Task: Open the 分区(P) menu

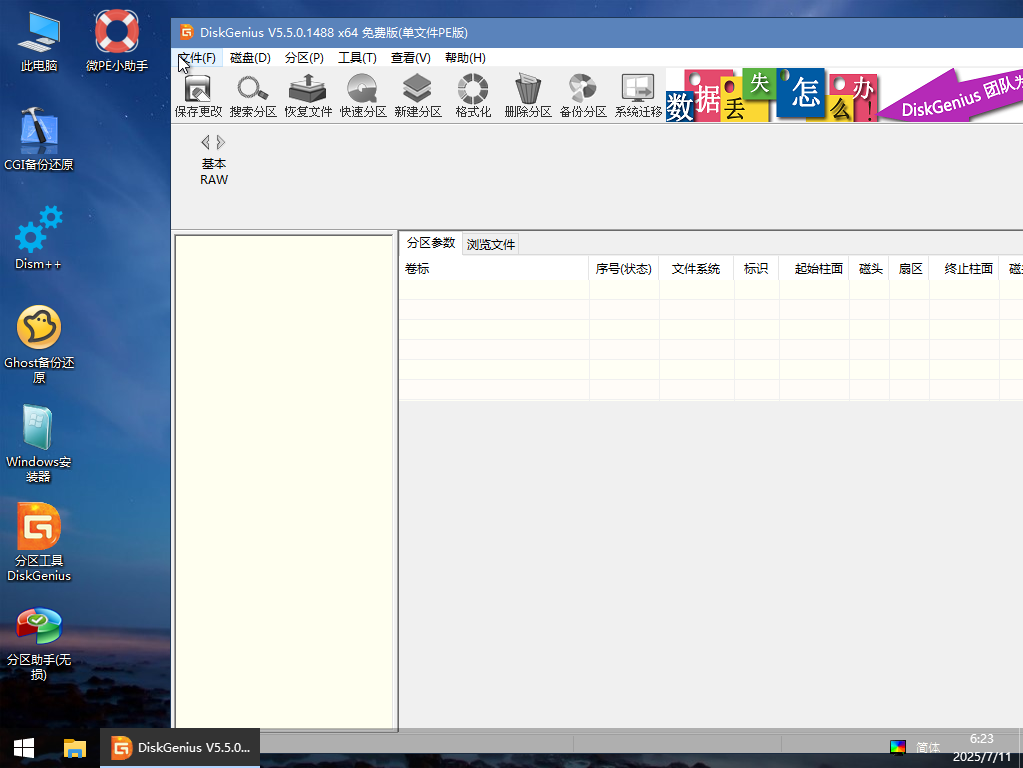Action: pos(304,57)
